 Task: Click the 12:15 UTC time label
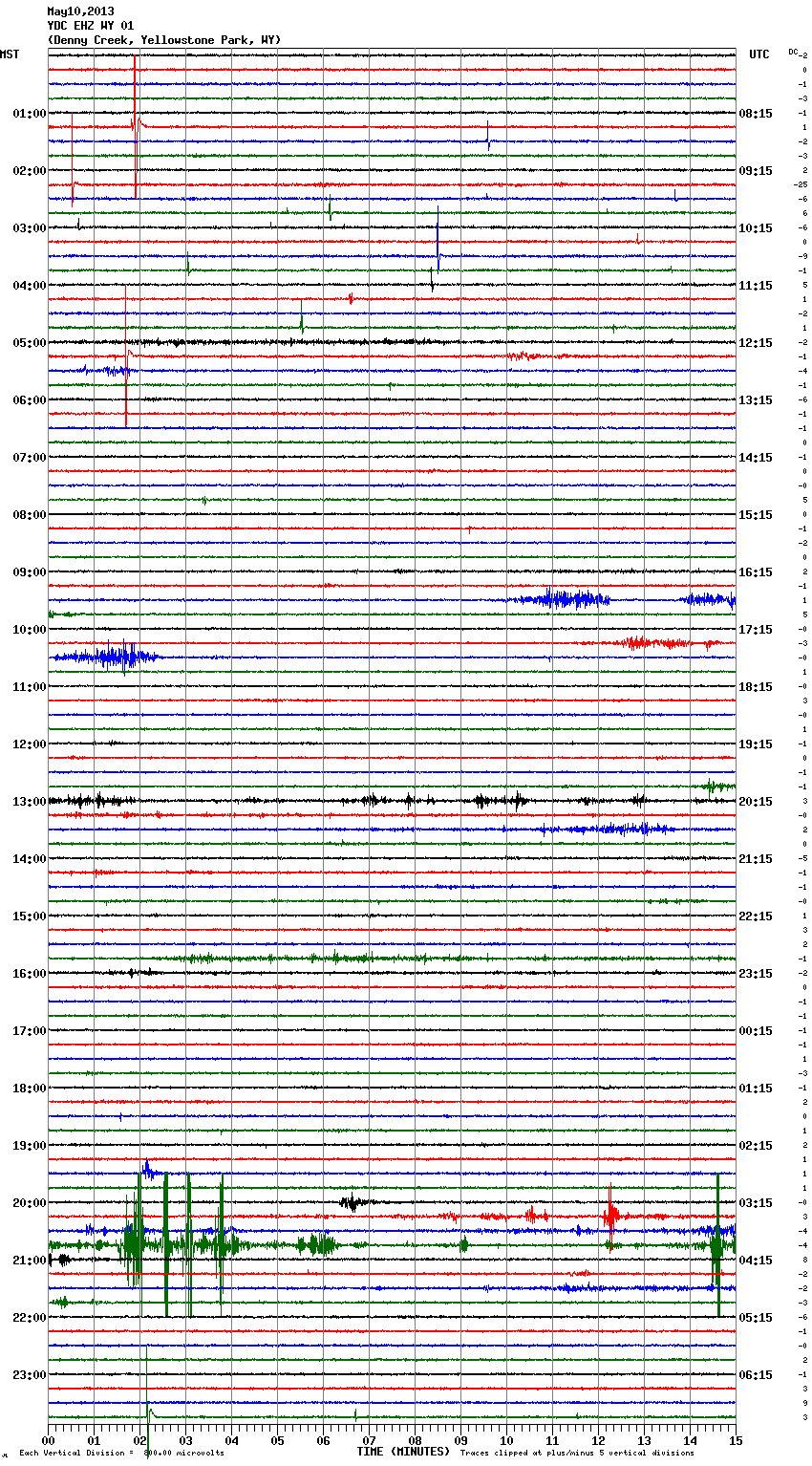point(756,343)
